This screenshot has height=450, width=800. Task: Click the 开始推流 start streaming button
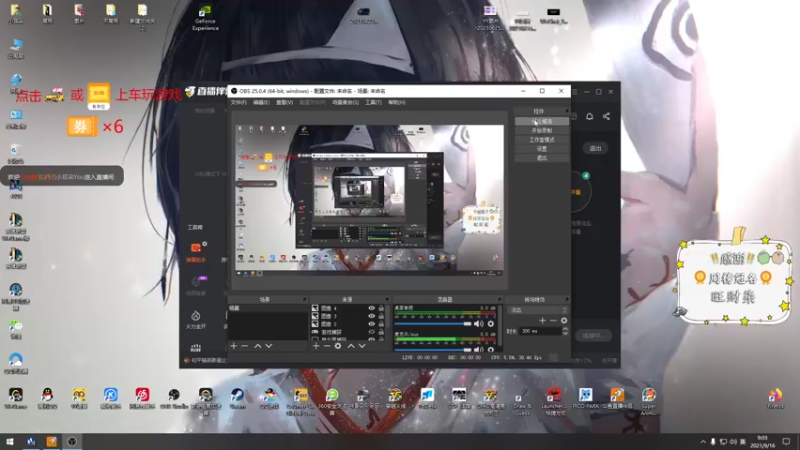tap(542, 121)
